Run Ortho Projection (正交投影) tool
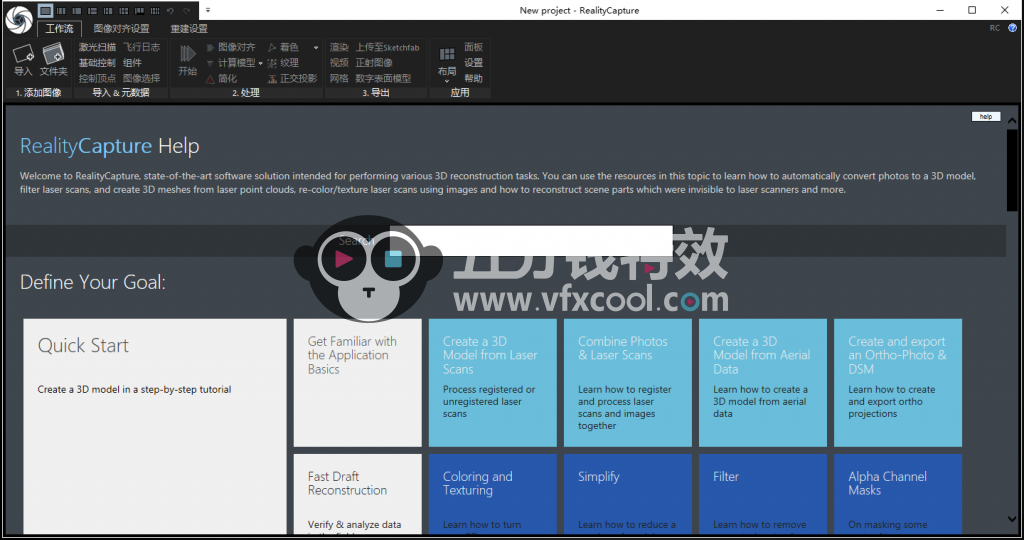Screen dimensions: 1024x540 coord(293,78)
